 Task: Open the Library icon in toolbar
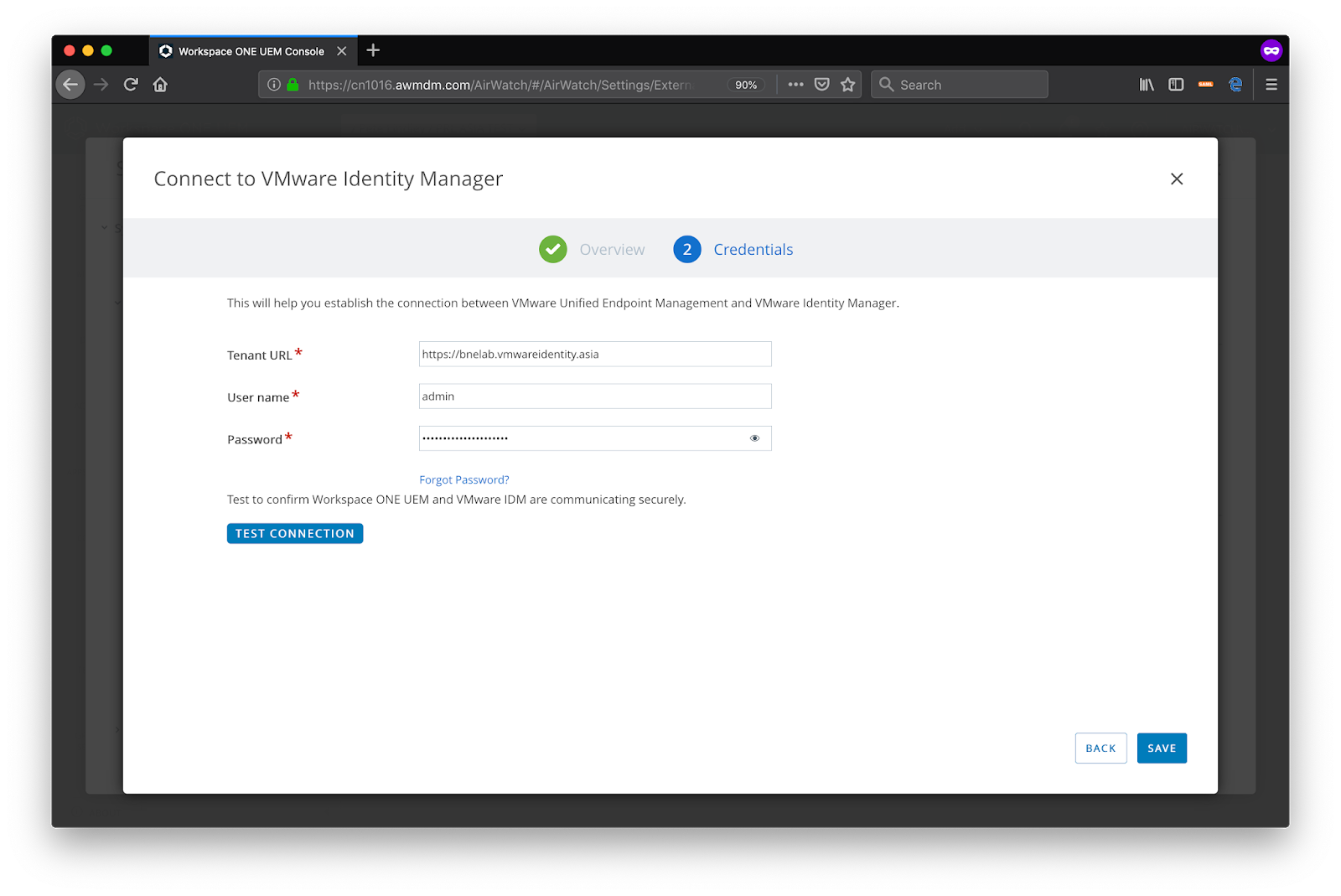click(1147, 85)
